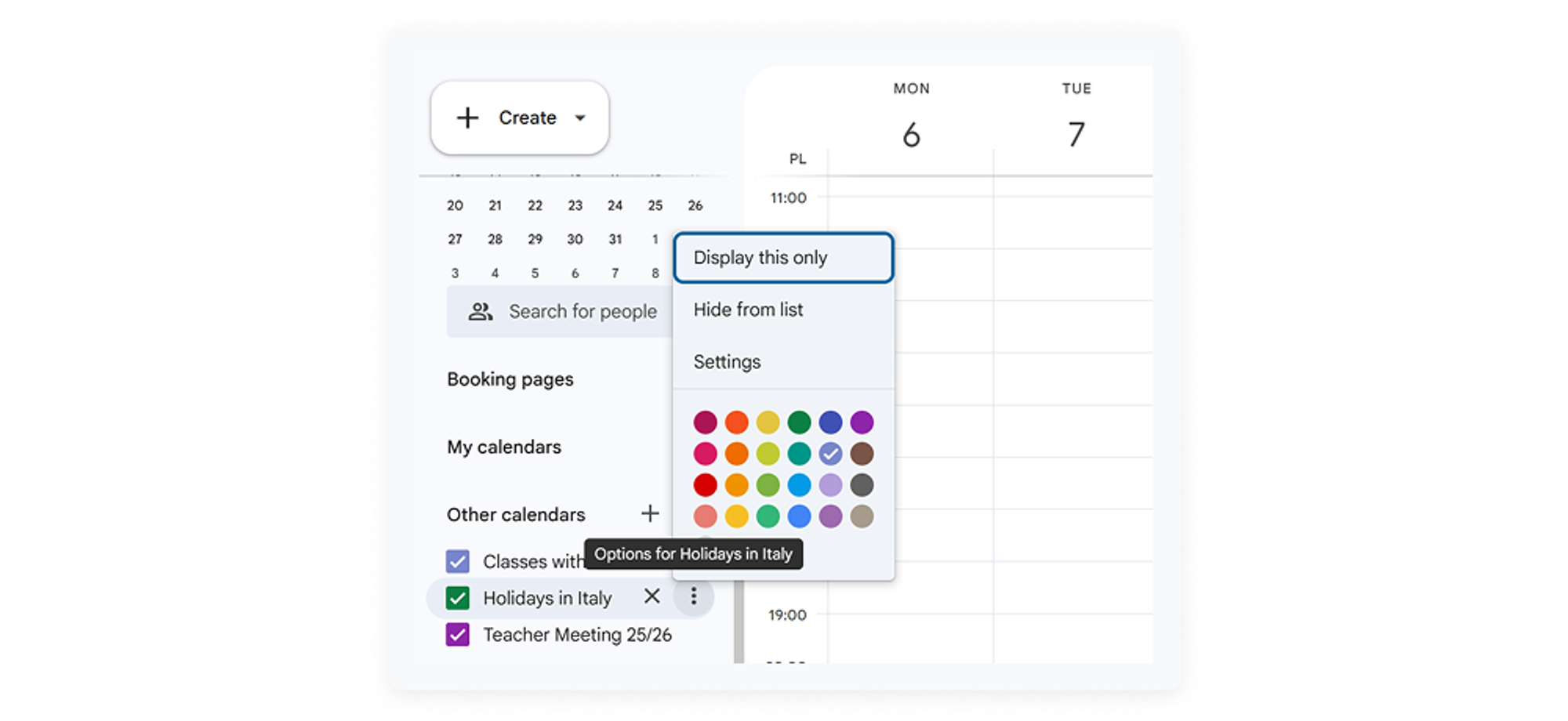The image size is (1568, 721).
Task: Click date 31 in mini calendar
Action: (615, 239)
